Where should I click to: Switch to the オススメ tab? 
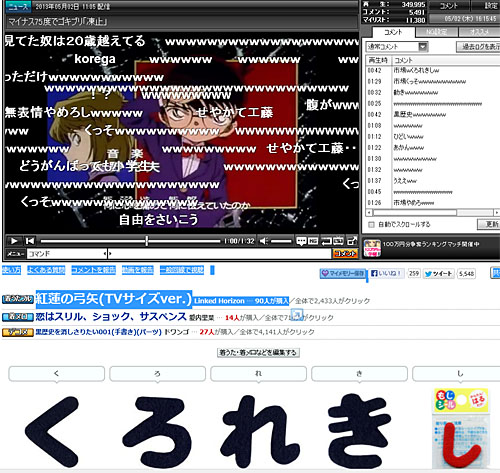tap(479, 32)
